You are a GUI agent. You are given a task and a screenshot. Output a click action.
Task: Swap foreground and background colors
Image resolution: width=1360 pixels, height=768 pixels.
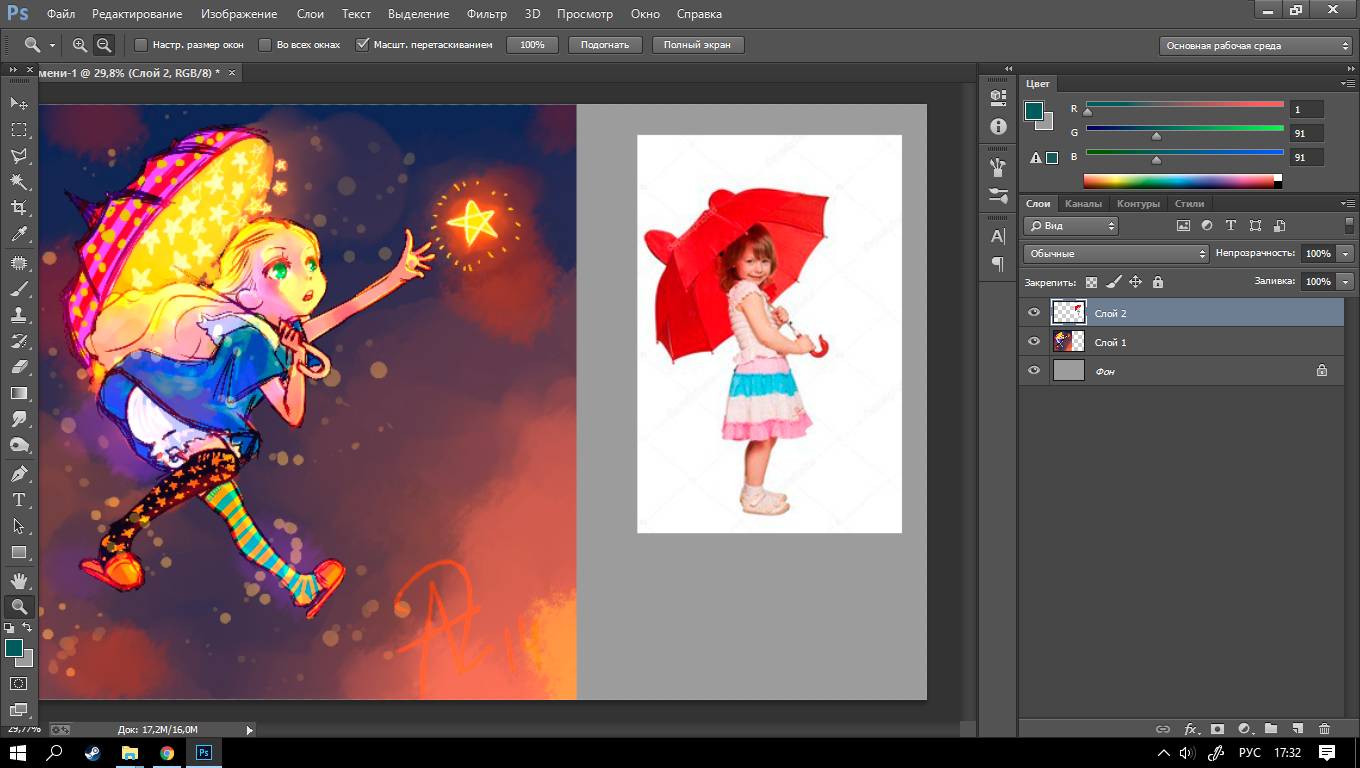point(28,627)
